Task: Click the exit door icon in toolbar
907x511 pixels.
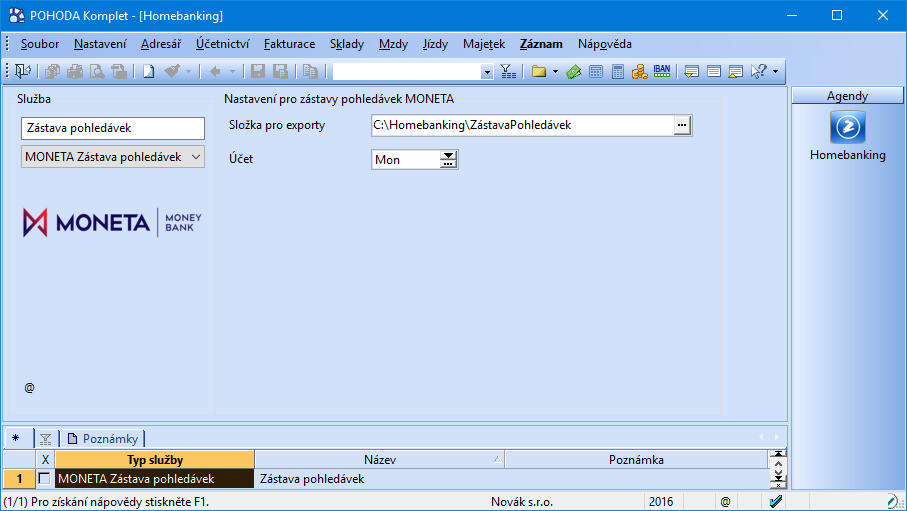Action: (x=22, y=72)
